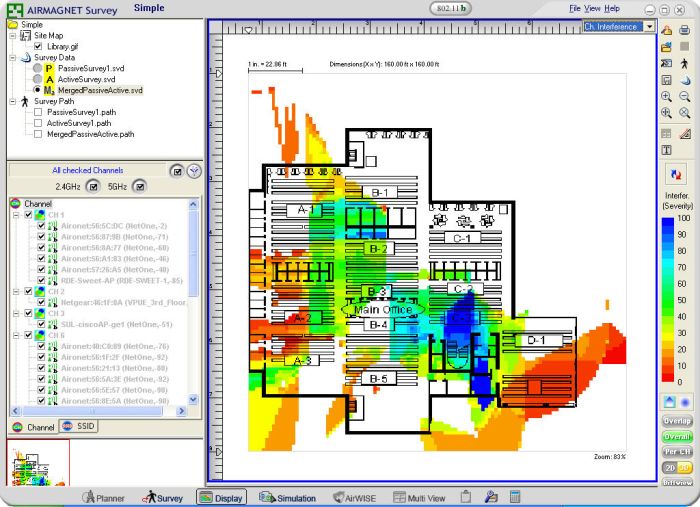This screenshot has width=700, height=507.
Task: Switch to the Channel tab
Action: click(34, 427)
